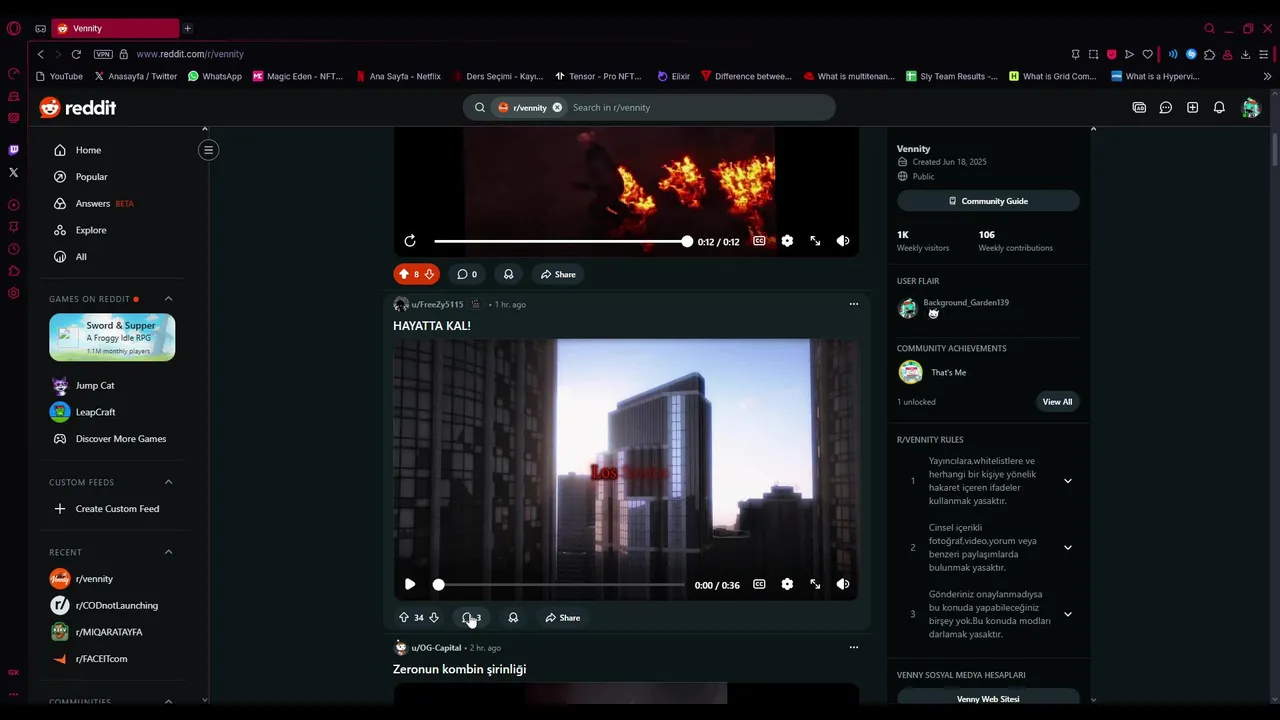This screenshot has width=1280, height=720.
Task: Open a new browser tab
Action: coord(187,28)
